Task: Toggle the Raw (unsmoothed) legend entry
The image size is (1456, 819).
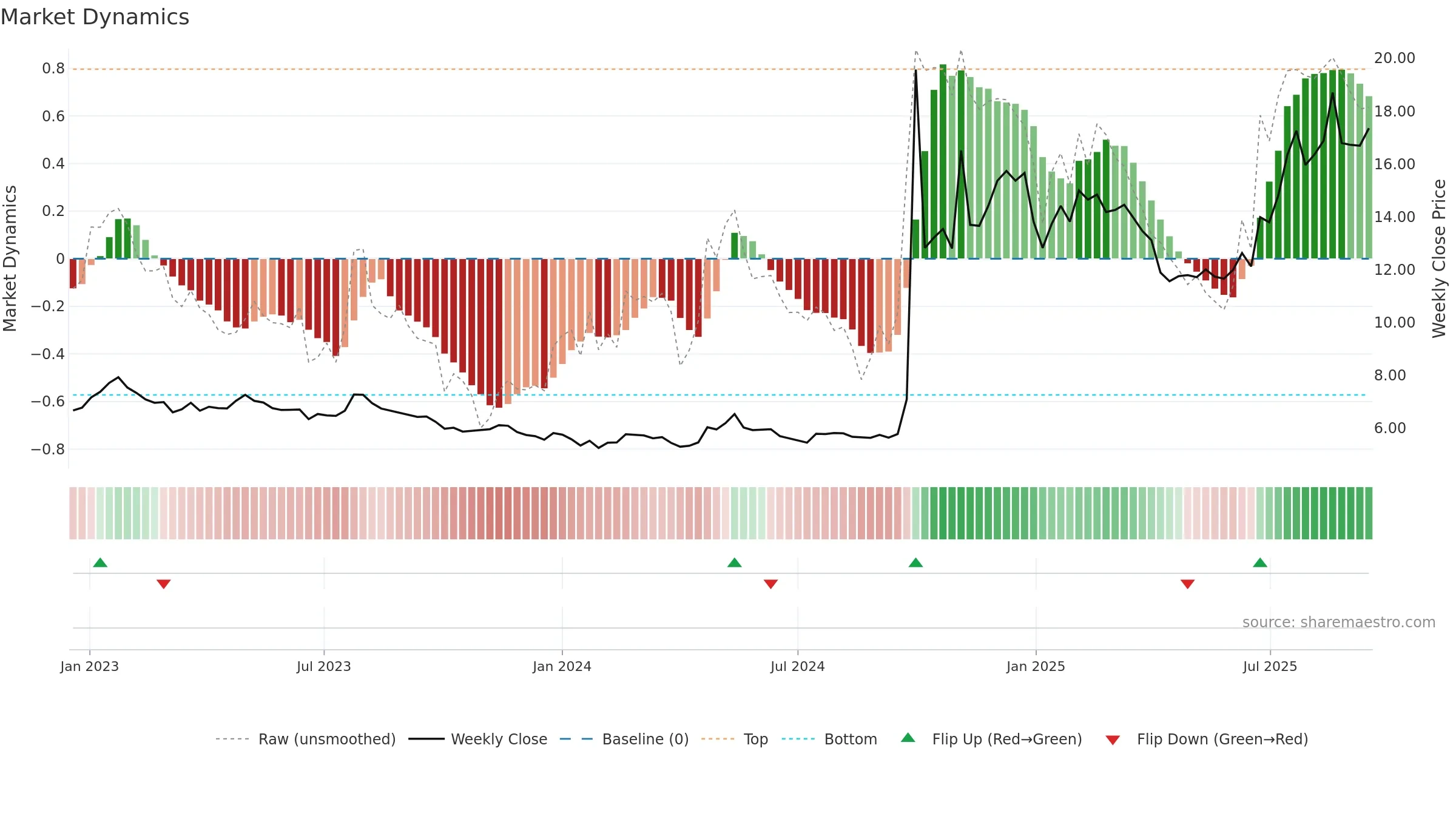Action: (x=306, y=739)
